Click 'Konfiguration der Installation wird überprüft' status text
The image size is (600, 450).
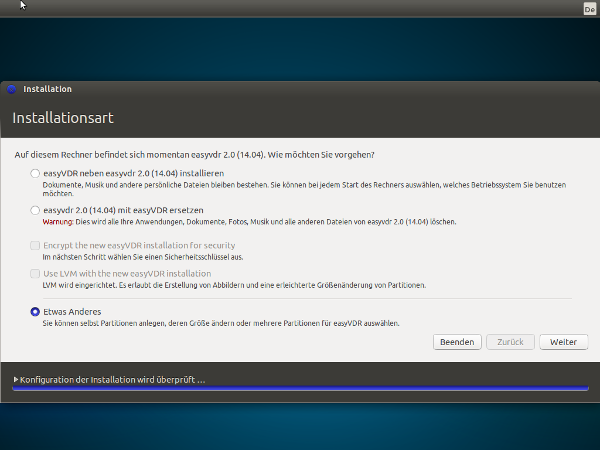click(112, 380)
